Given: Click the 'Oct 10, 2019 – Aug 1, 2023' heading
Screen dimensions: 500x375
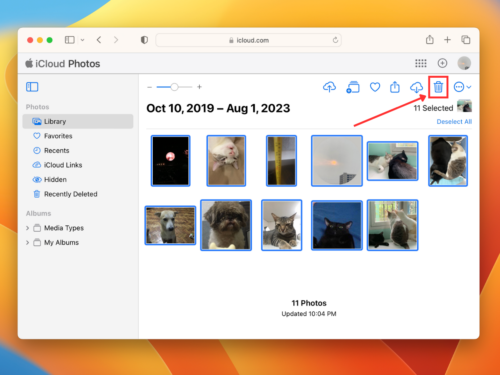Looking at the screenshot, I should pyautogui.click(x=218, y=108).
